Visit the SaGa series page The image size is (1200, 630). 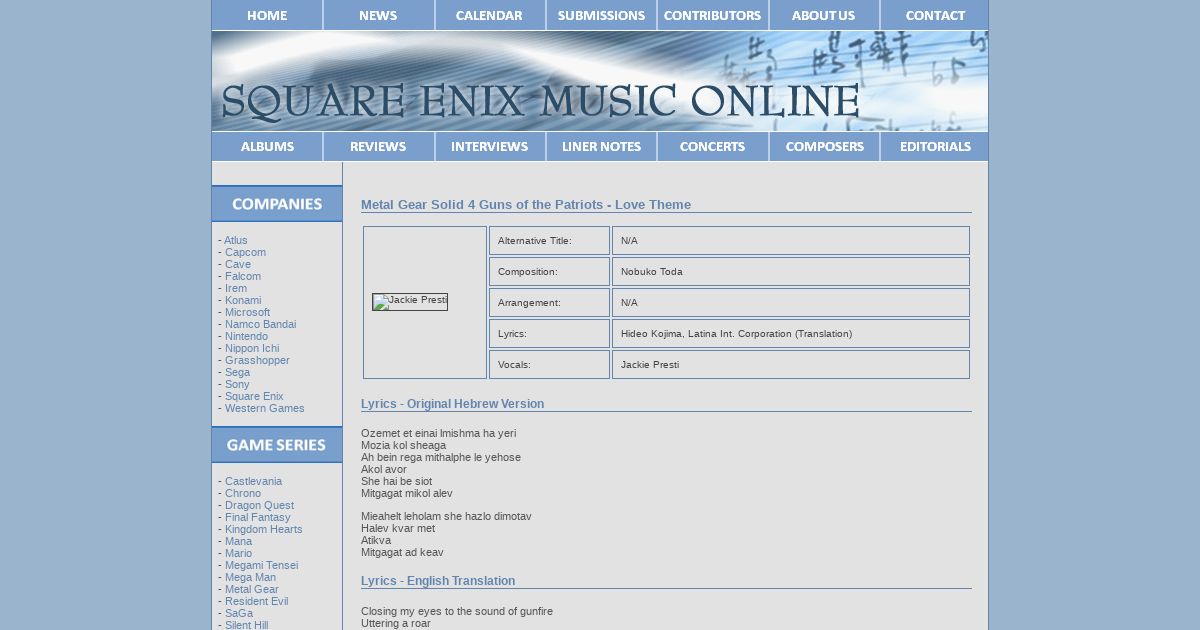pos(239,613)
